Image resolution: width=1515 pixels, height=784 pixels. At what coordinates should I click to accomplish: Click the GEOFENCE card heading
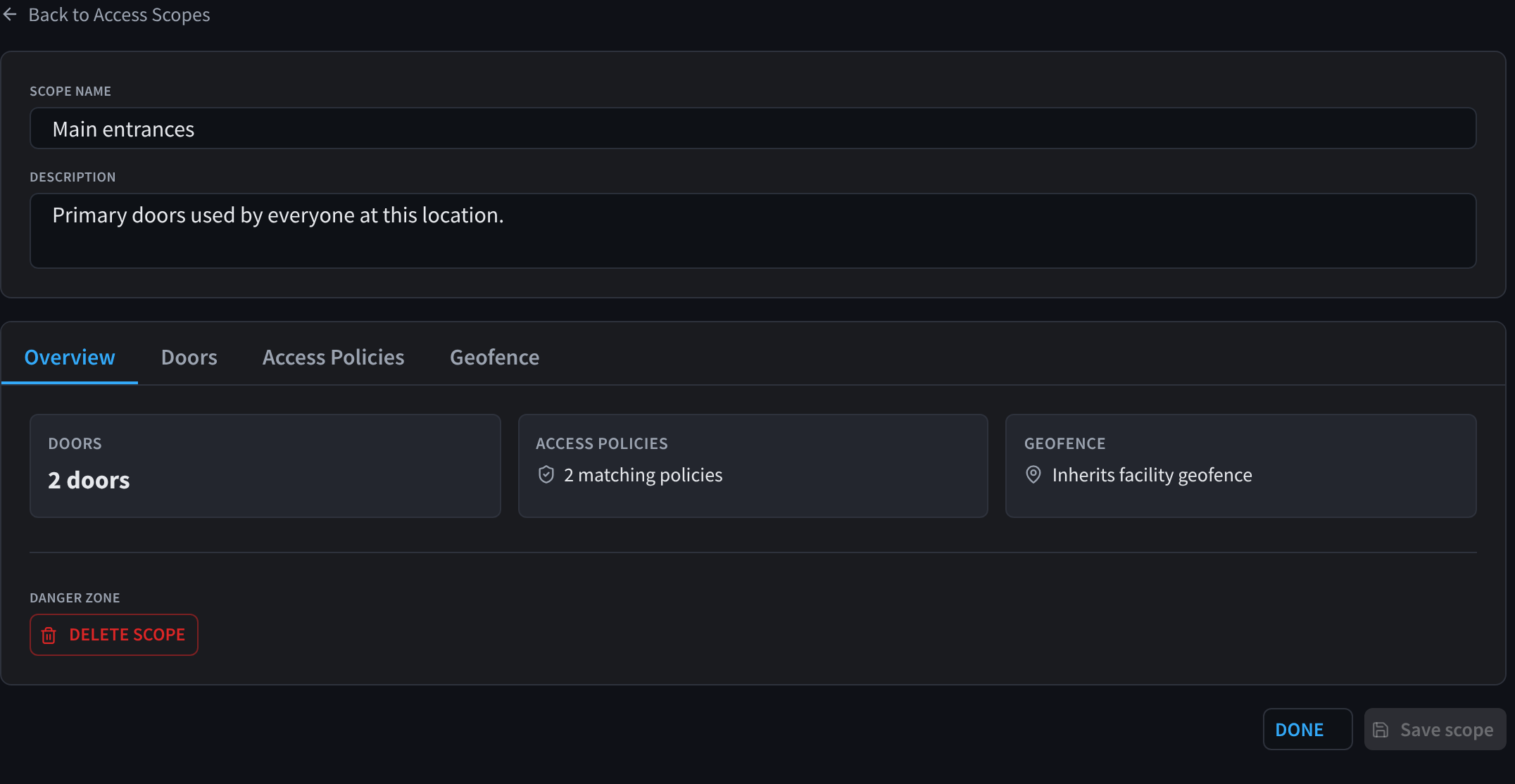[1065, 443]
